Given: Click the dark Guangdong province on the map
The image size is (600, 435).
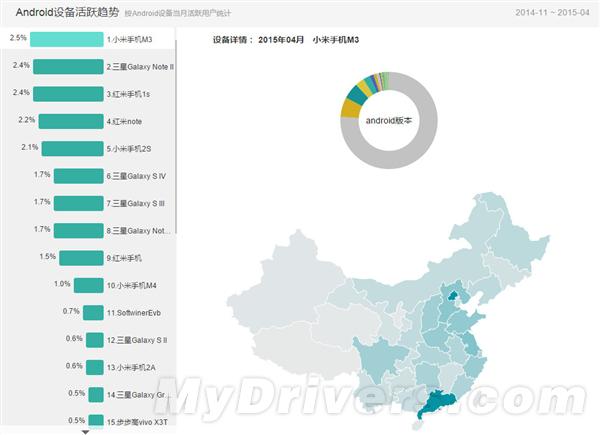Looking at the screenshot, I should click(x=438, y=403).
